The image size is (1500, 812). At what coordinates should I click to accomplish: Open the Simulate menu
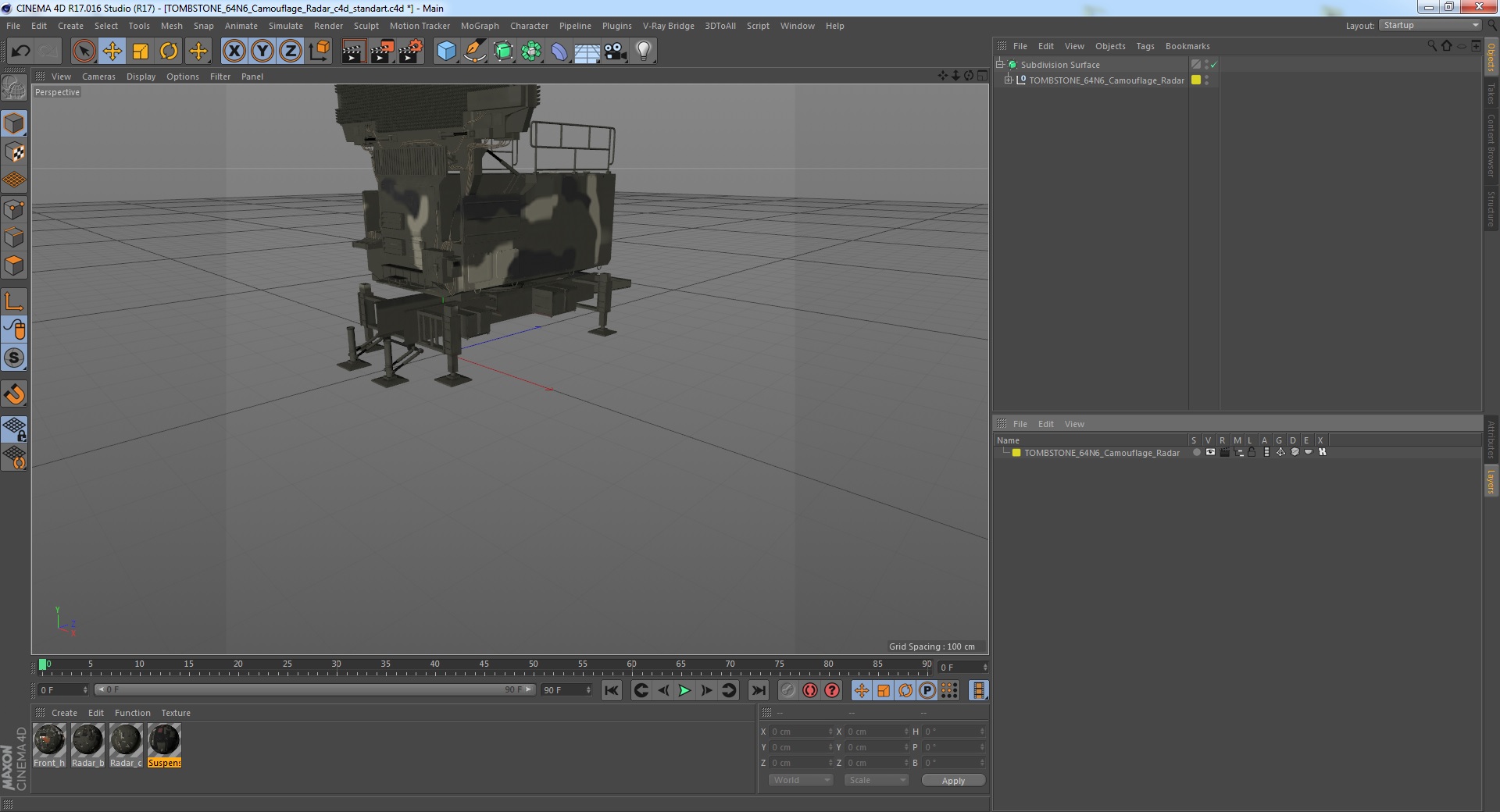click(x=286, y=26)
